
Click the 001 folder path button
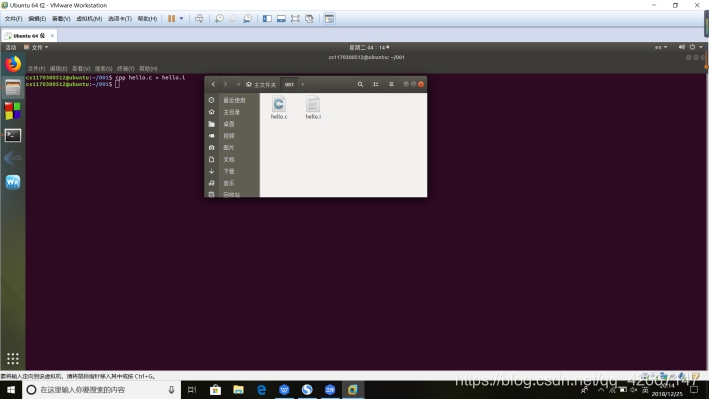[x=289, y=85]
